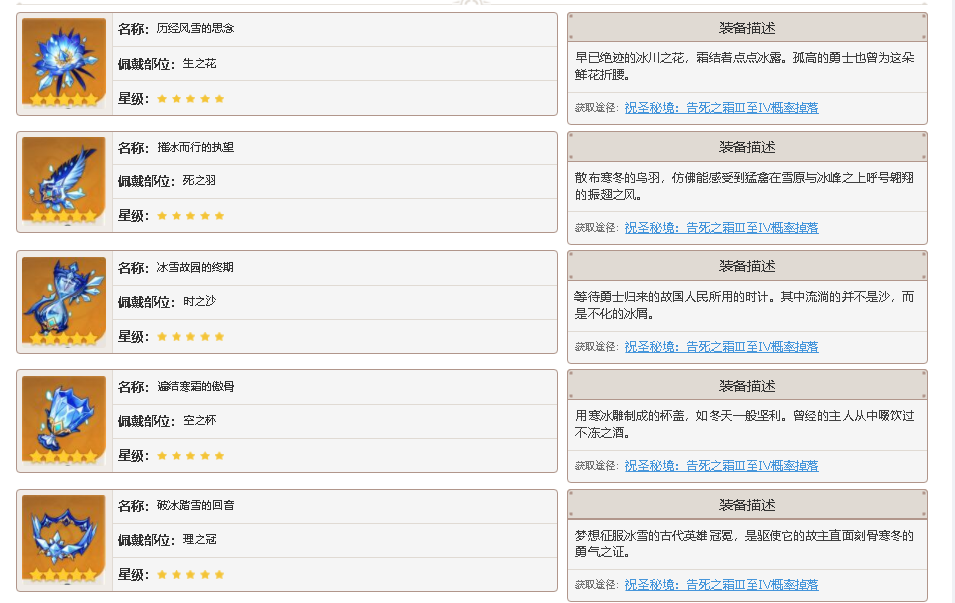Image resolution: width=955 pixels, height=603 pixels.
Task: Click the blue flower artifact icon
Action: [x=64, y=63]
